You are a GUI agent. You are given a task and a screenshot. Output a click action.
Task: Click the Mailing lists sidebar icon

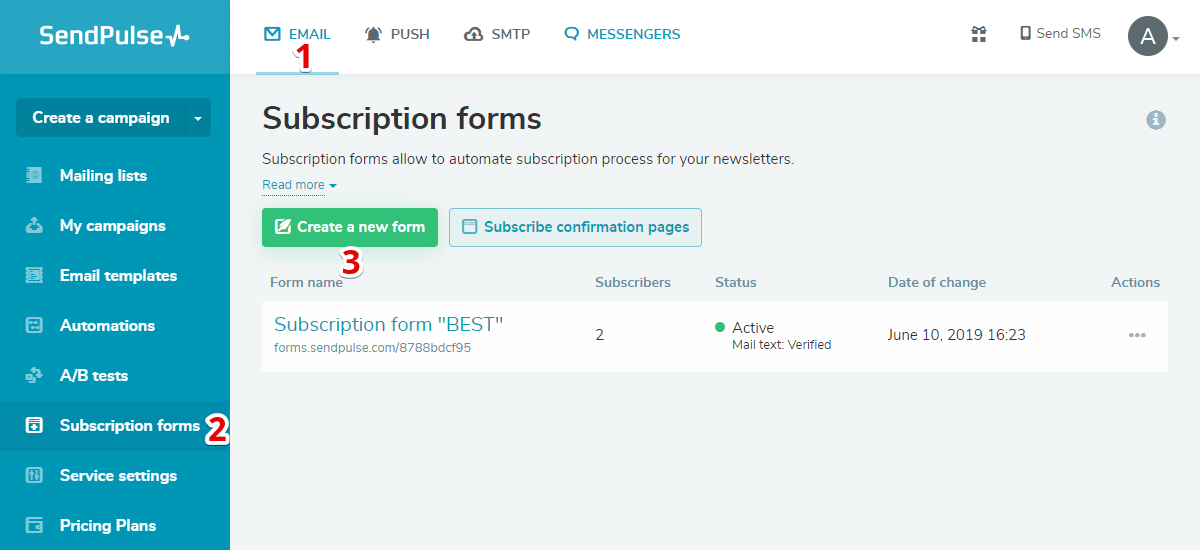[34, 176]
